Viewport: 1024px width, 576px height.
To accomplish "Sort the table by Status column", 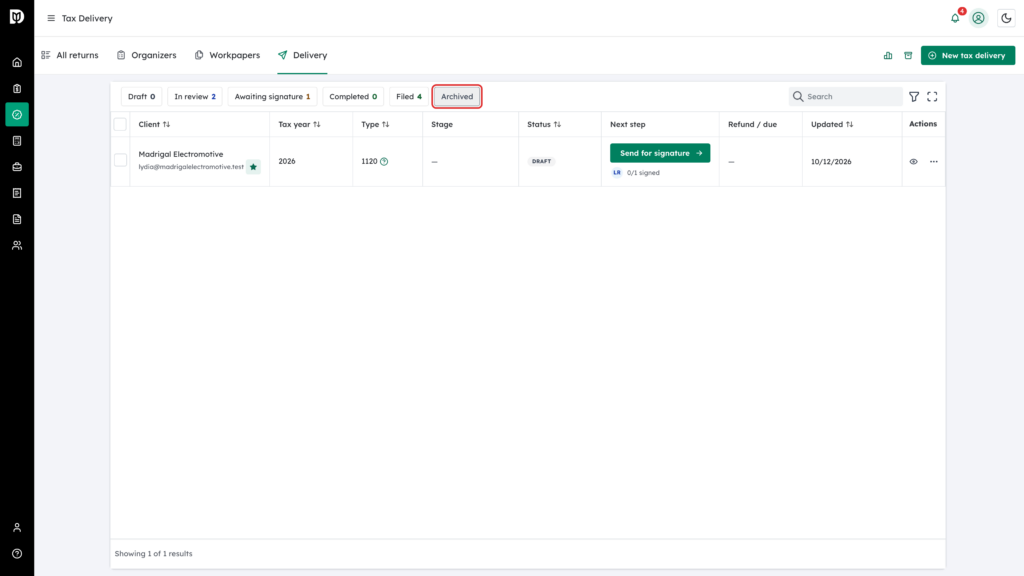I will coord(544,124).
